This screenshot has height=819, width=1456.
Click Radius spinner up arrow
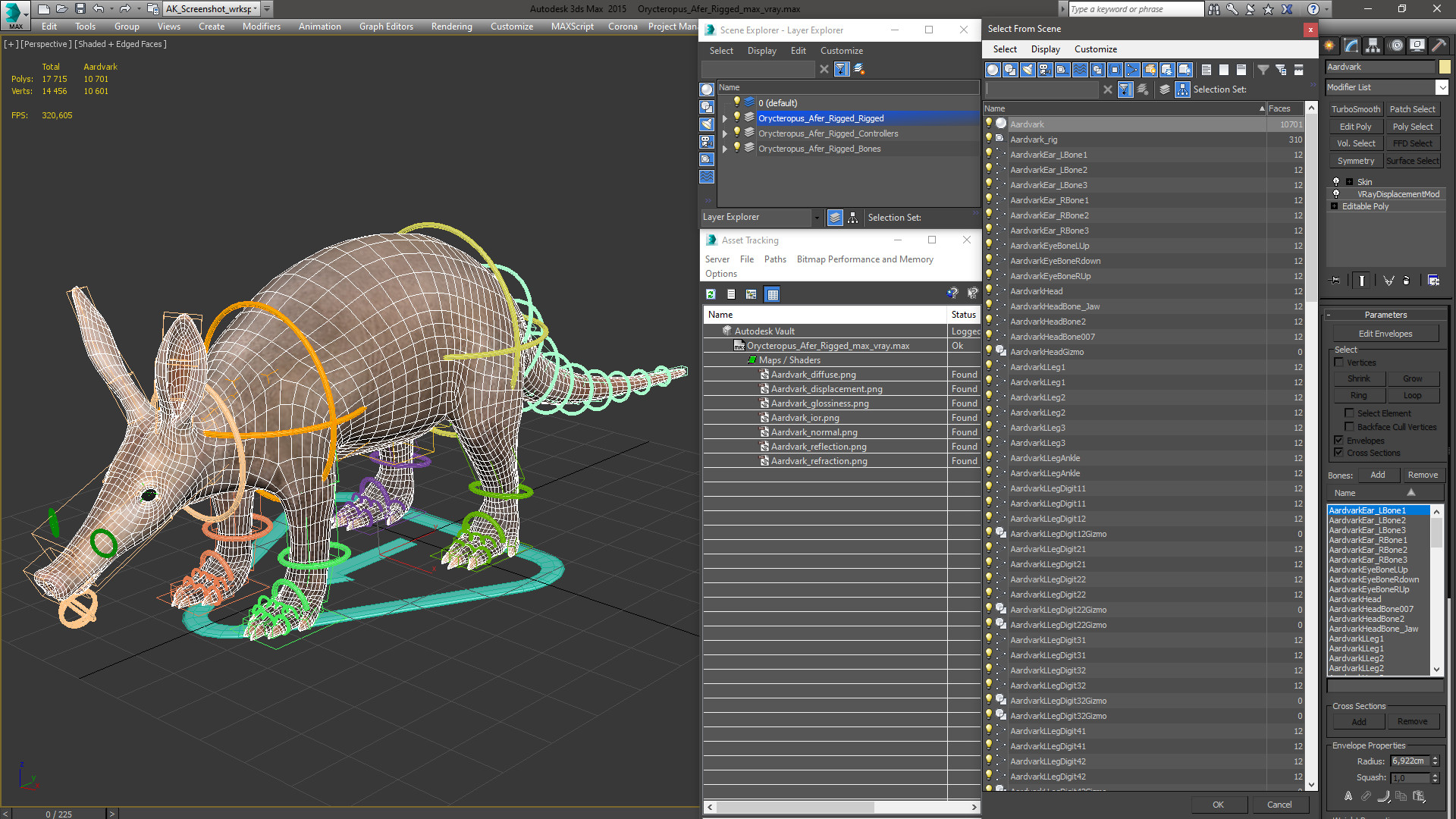[x=1435, y=758]
